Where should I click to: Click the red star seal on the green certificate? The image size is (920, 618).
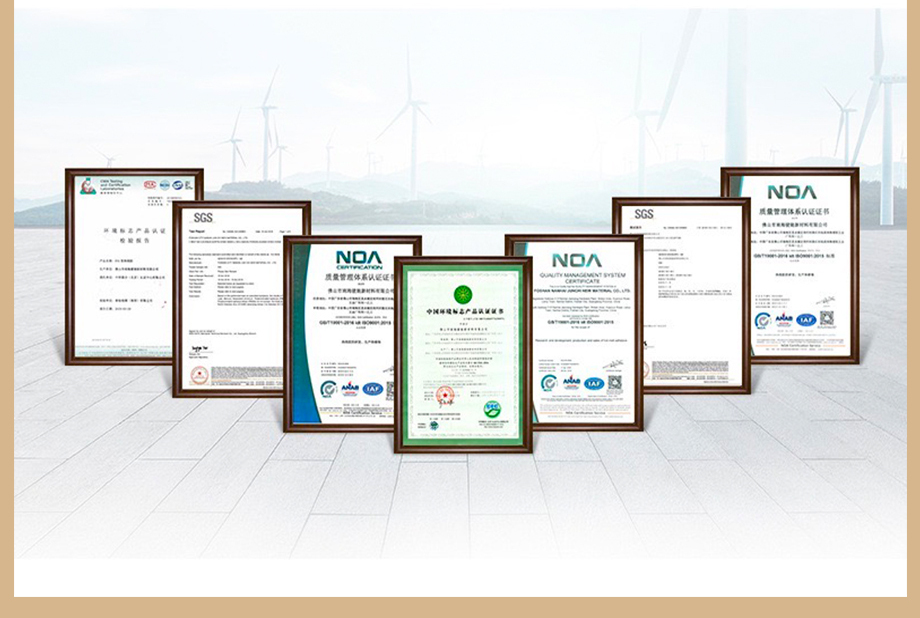coord(444,397)
